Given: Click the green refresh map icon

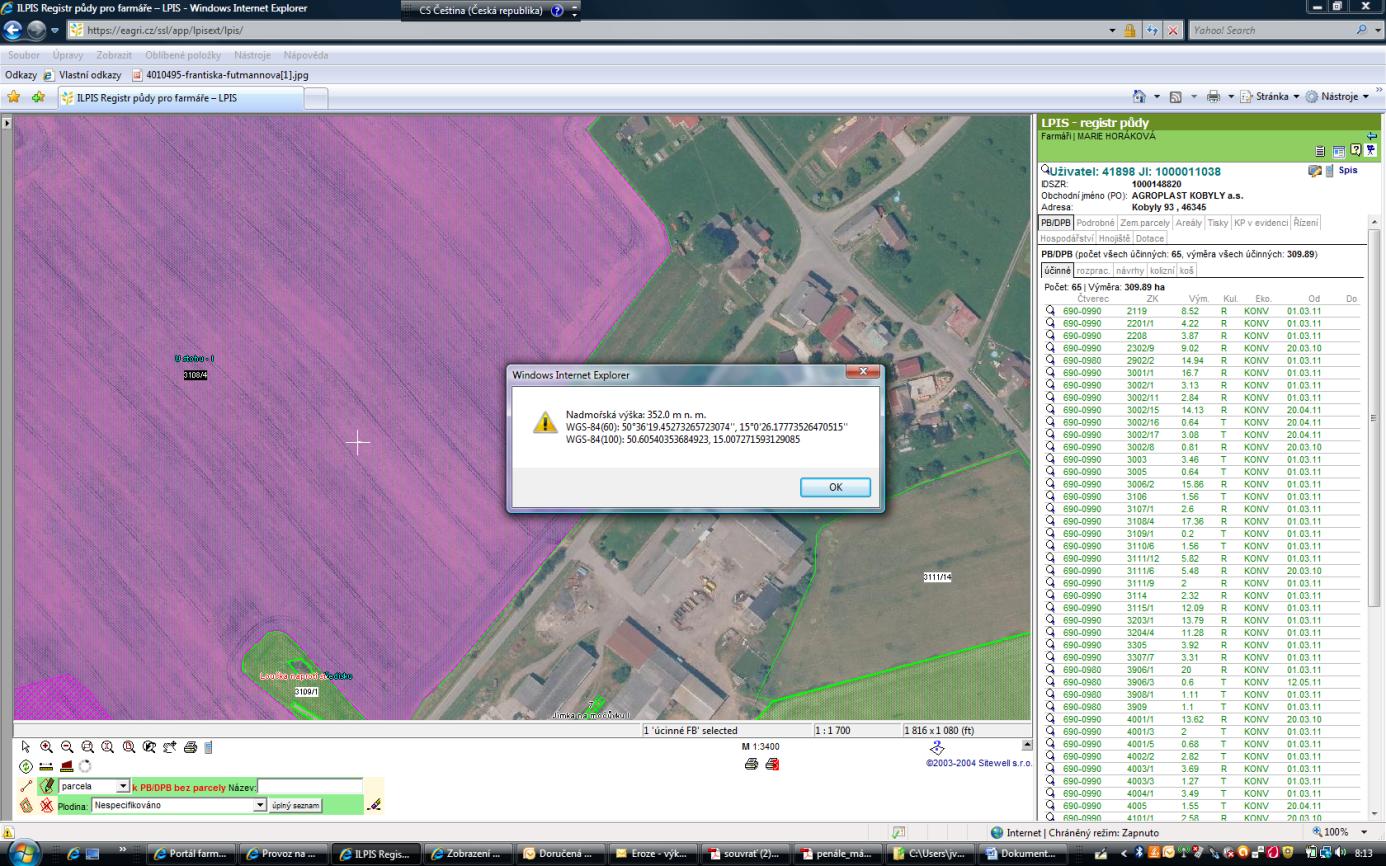Looking at the screenshot, I should coord(26,766).
